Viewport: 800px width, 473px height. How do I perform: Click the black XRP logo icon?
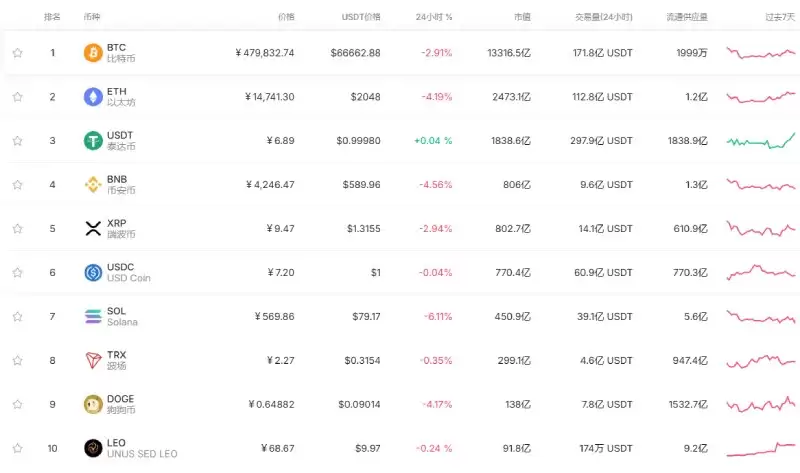coord(93,228)
